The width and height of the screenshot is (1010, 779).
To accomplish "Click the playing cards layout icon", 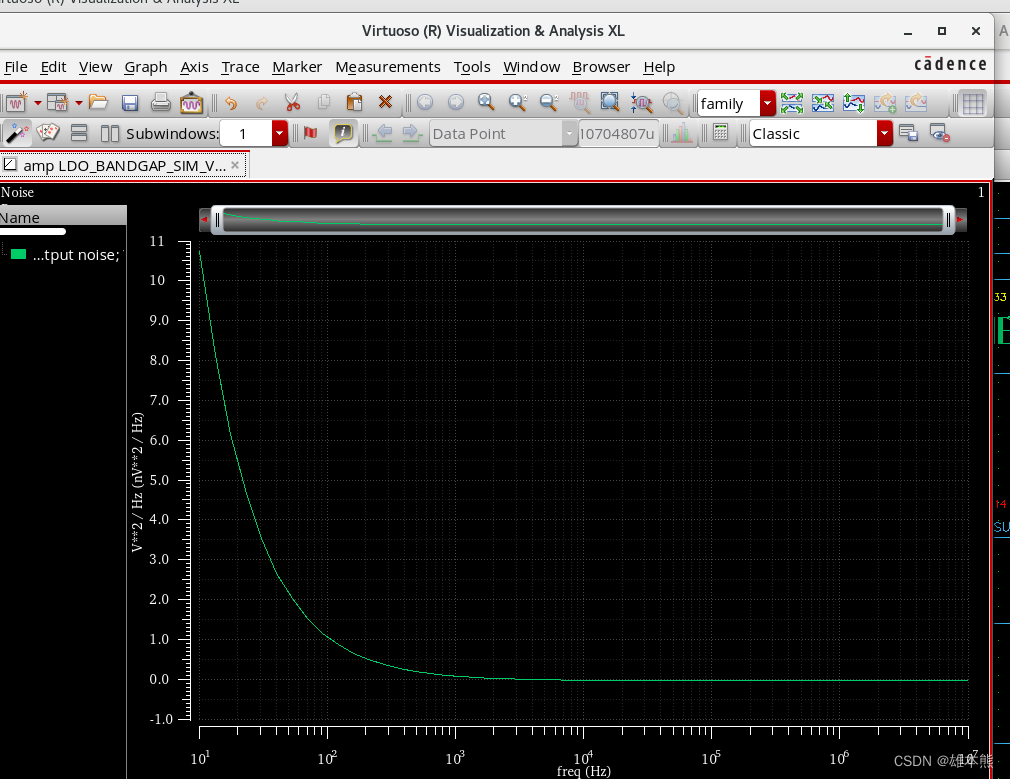I will tap(48, 133).
